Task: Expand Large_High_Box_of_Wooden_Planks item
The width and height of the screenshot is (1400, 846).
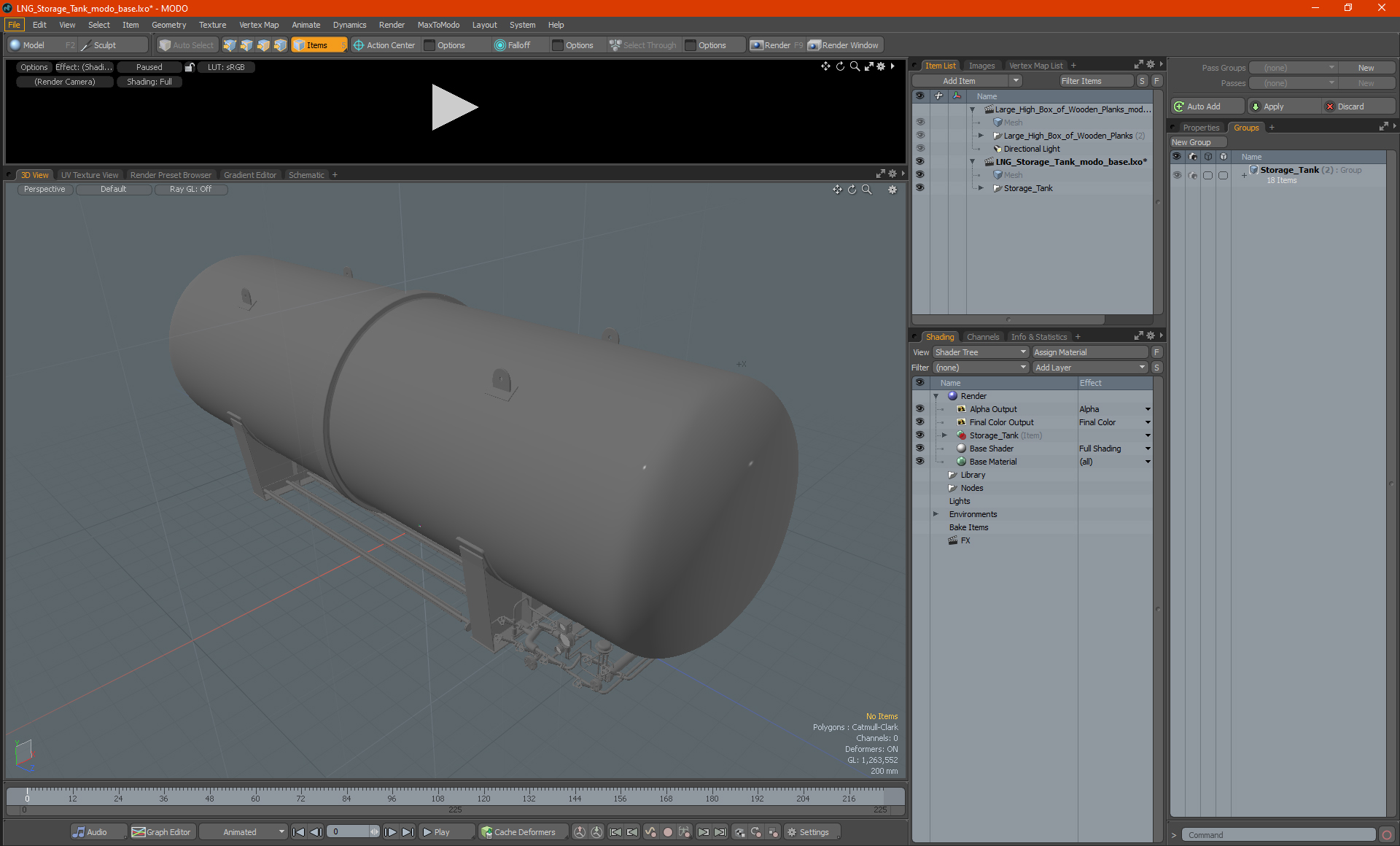Action: (981, 136)
